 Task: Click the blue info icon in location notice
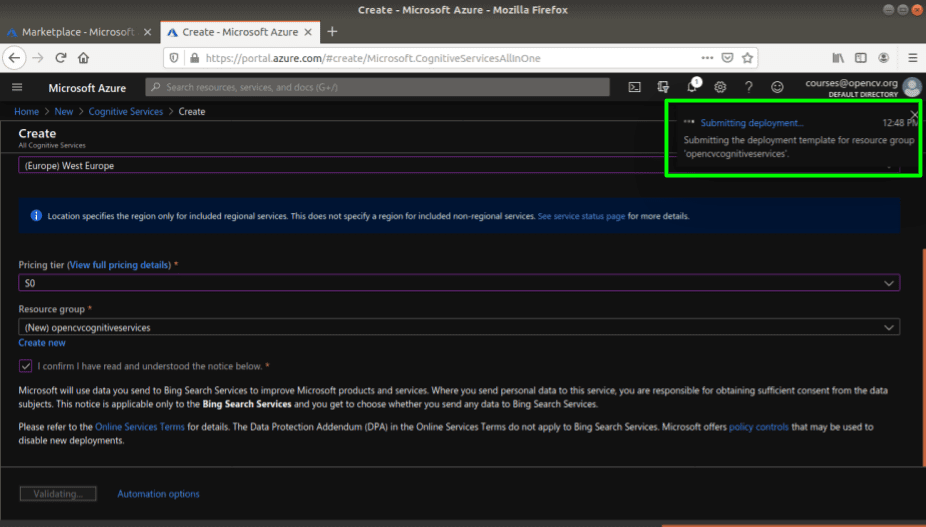point(36,216)
